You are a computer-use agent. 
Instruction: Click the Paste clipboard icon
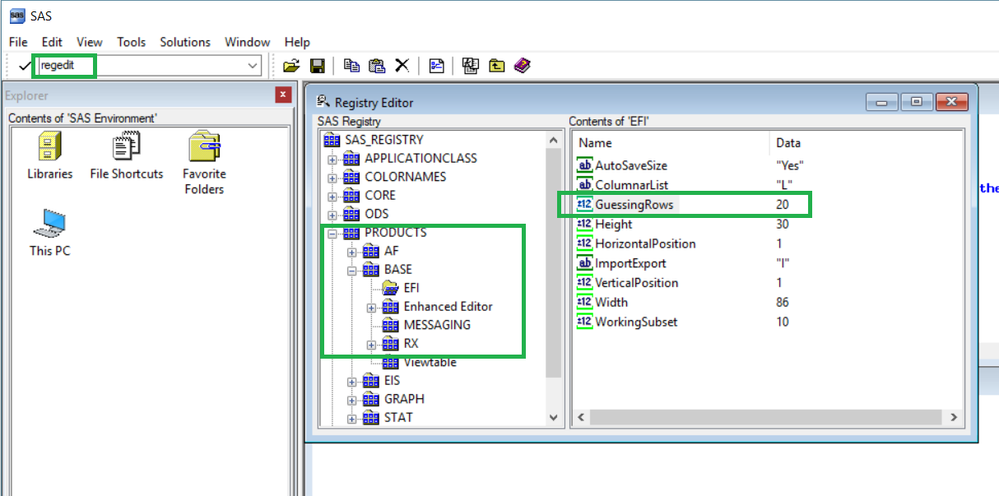377,65
